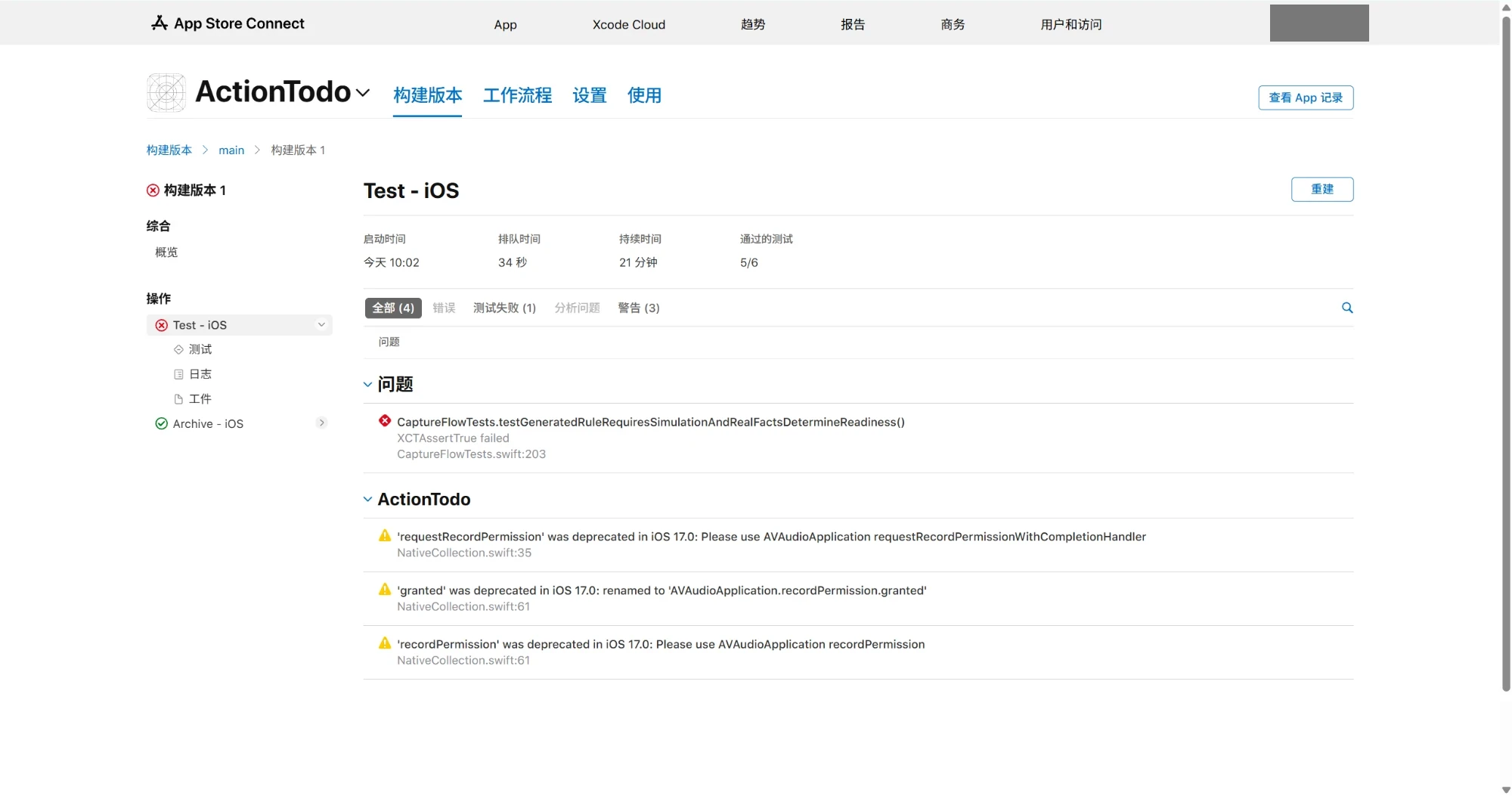Open 报告 in top navigation

coord(853,24)
